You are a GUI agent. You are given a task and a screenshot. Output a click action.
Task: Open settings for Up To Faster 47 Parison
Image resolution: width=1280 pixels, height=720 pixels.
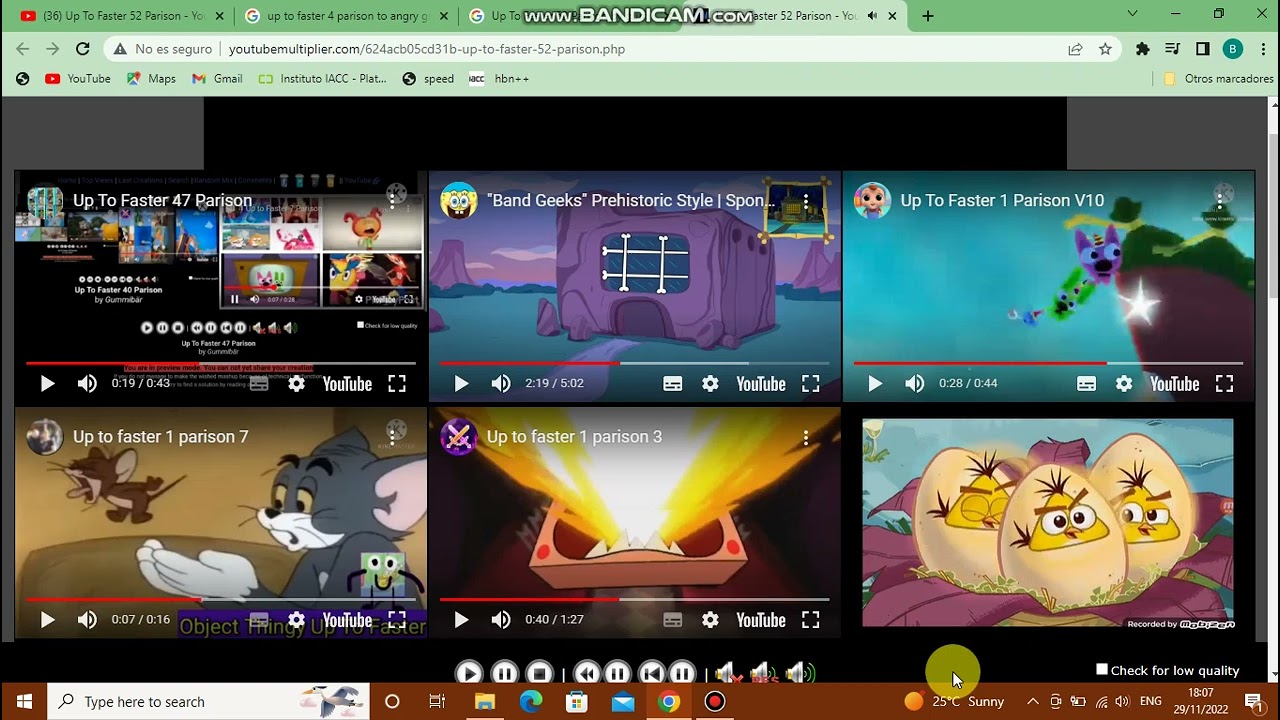coord(296,383)
